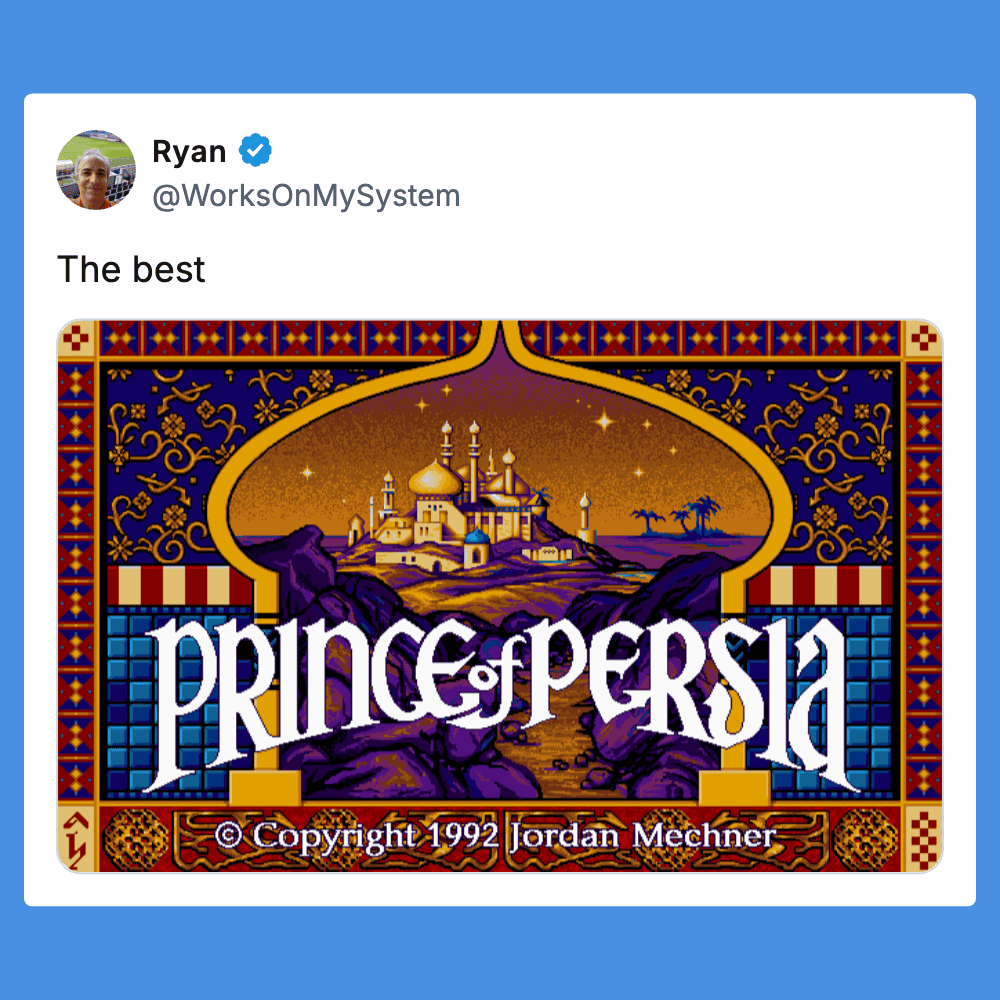1000x1000 pixels.
Task: Open Ryan's profile avatar photo
Action: 96,170
